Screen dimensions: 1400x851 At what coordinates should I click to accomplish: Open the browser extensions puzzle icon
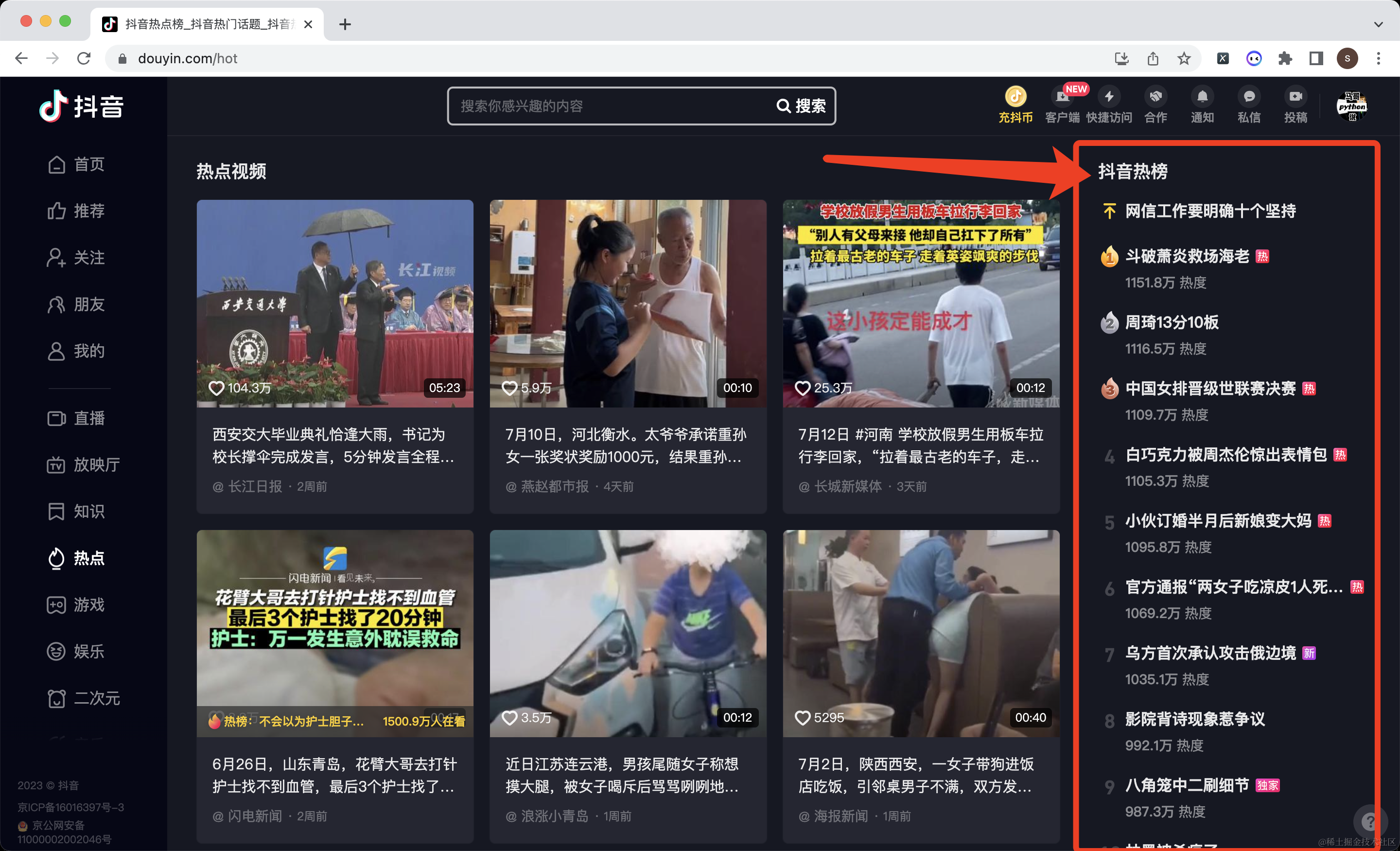1285,58
